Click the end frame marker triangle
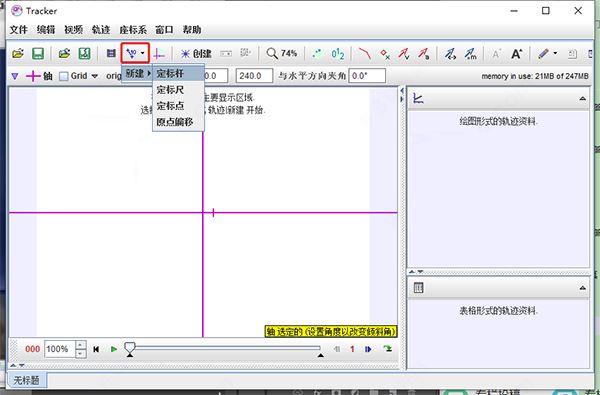Viewport: 600px width, 395px height. point(321,356)
